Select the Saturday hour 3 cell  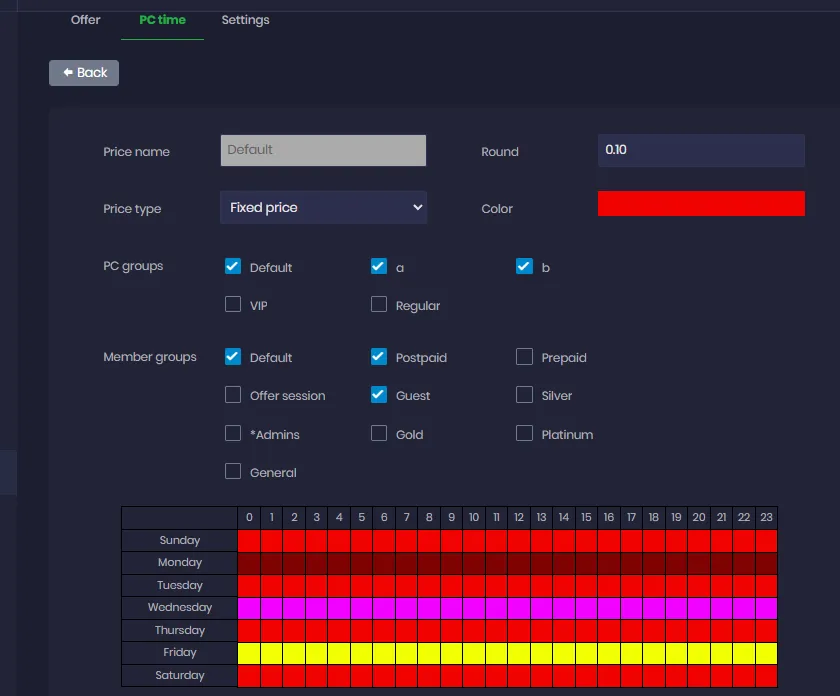317,676
